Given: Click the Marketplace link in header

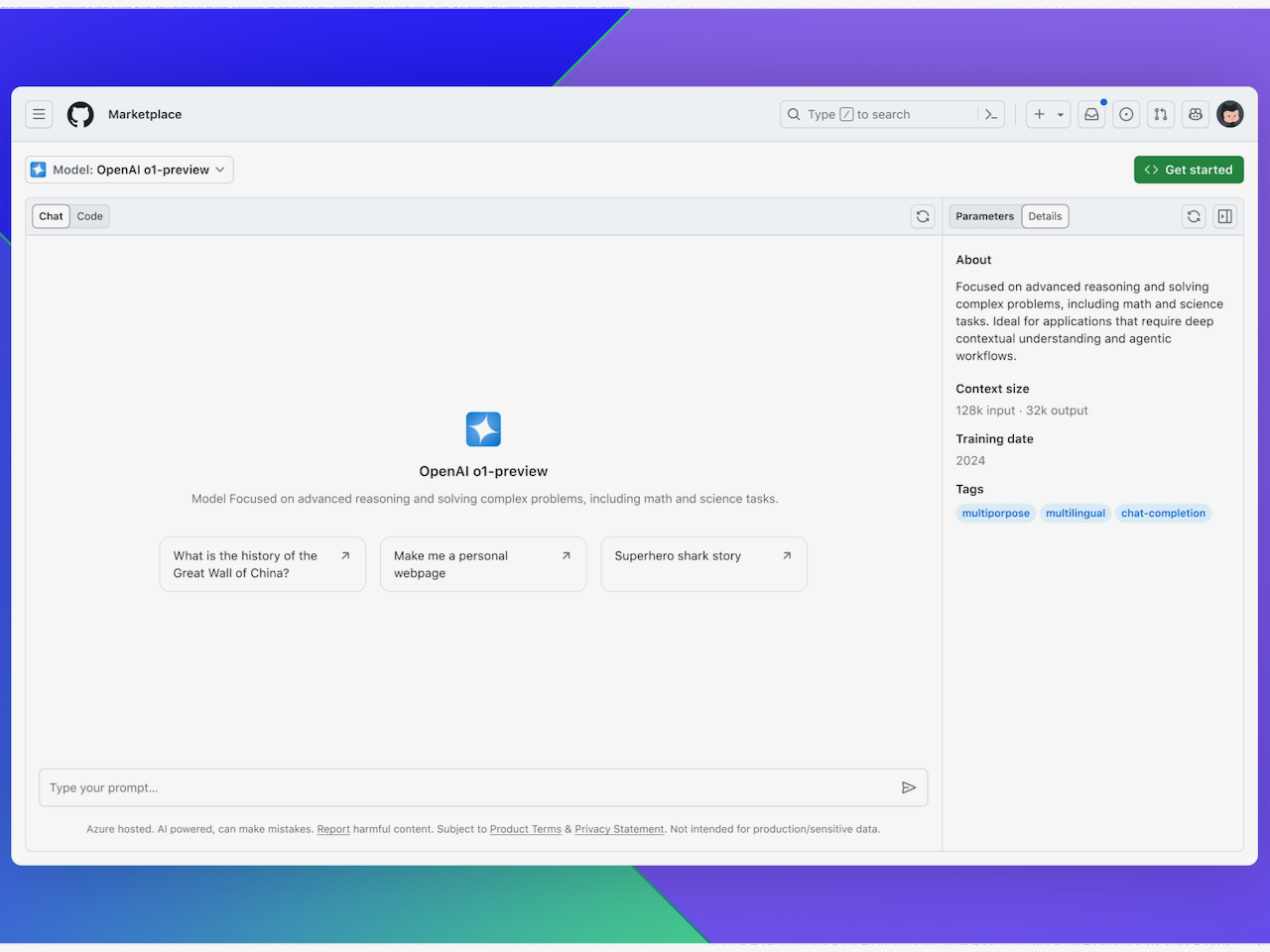Looking at the screenshot, I should coord(145,114).
